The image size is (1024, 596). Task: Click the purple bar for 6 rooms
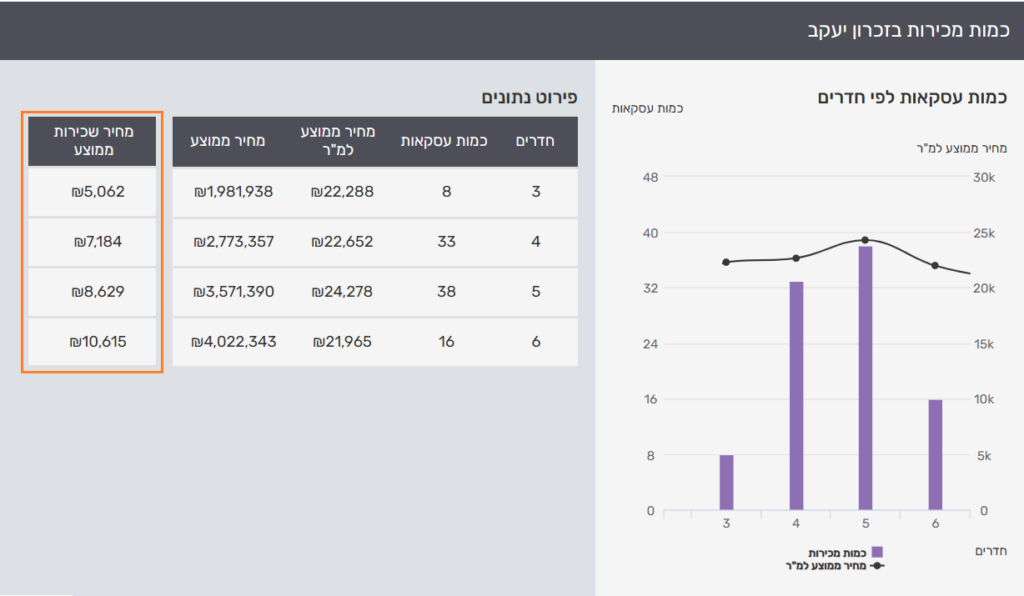point(935,454)
